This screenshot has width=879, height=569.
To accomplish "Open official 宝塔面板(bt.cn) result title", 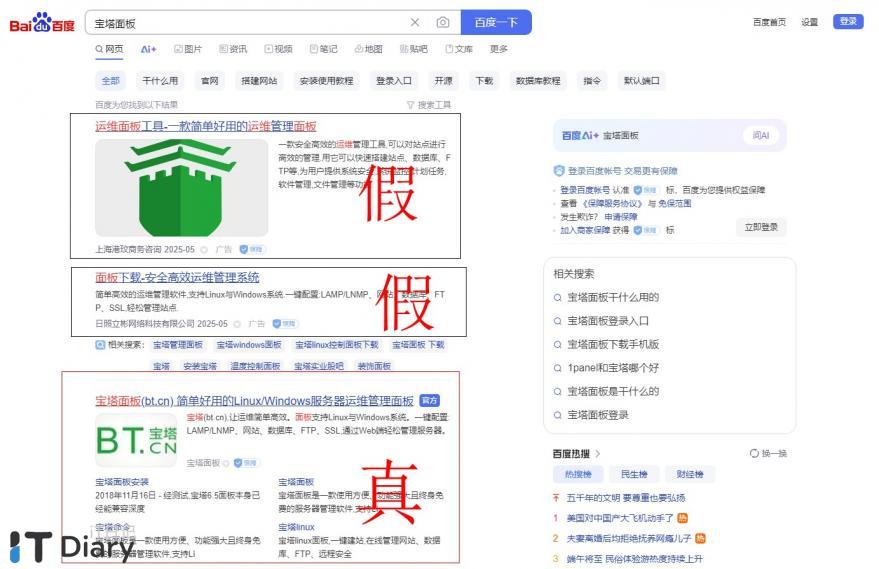I will click(255, 401).
